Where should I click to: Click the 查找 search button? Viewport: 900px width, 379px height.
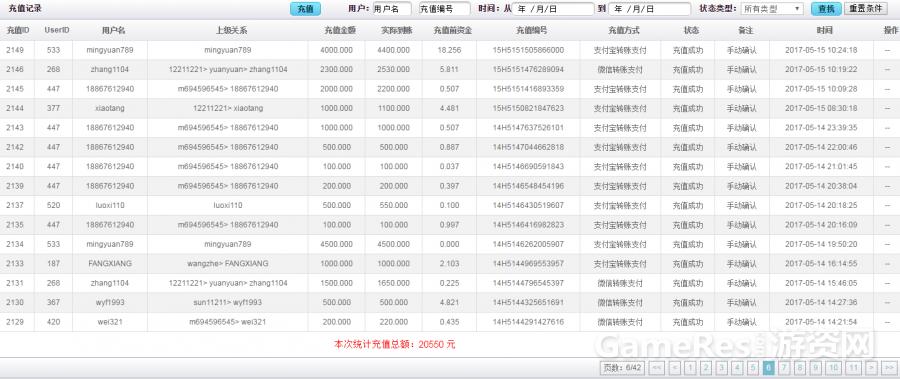tap(826, 9)
